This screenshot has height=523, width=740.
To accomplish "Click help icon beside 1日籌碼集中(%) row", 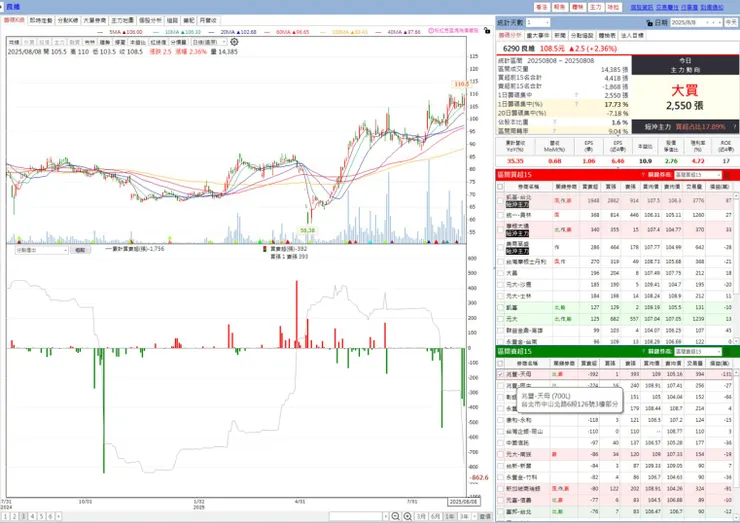I will [x=576, y=104].
